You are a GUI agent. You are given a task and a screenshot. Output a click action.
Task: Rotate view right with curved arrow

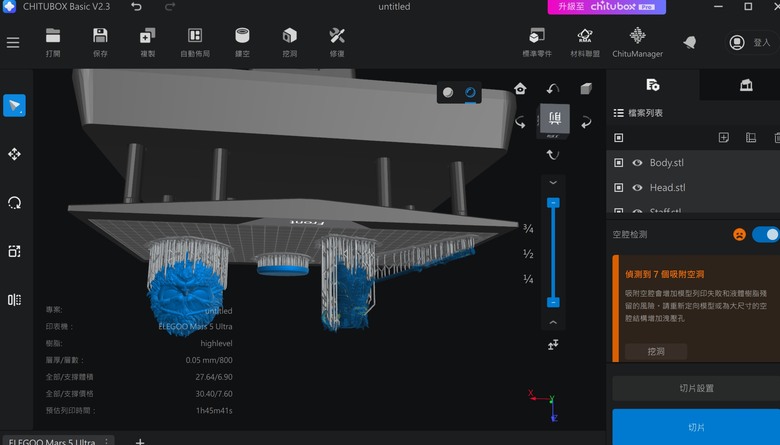click(x=586, y=122)
